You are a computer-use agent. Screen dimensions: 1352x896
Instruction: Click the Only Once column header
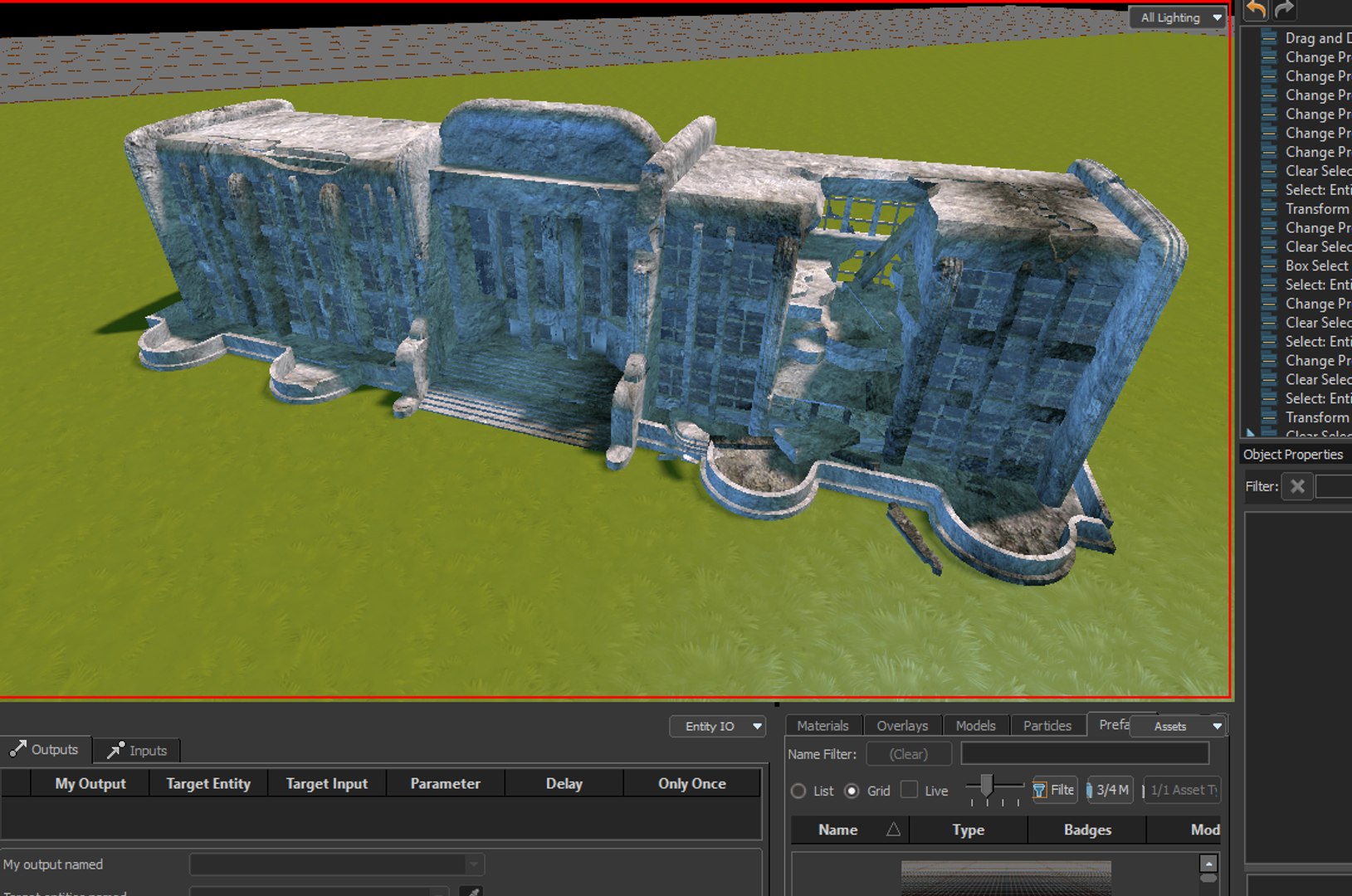[692, 783]
